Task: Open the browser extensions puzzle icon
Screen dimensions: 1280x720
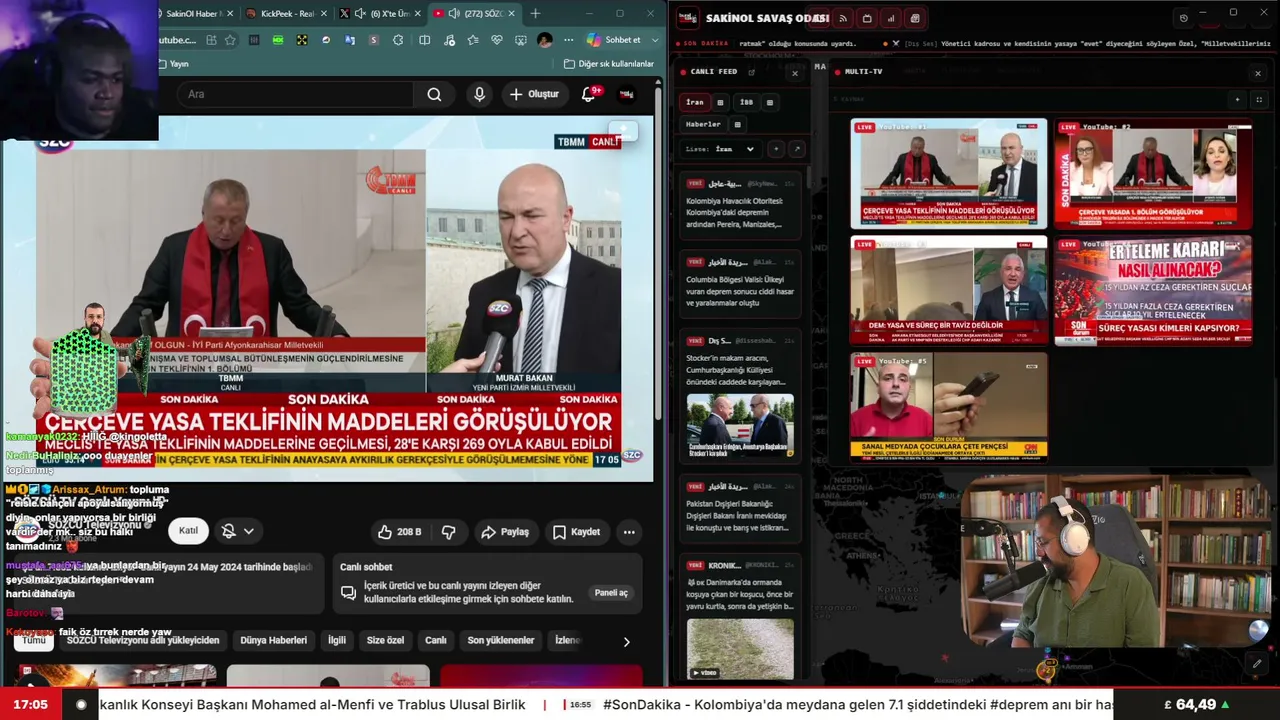Action: tap(398, 40)
